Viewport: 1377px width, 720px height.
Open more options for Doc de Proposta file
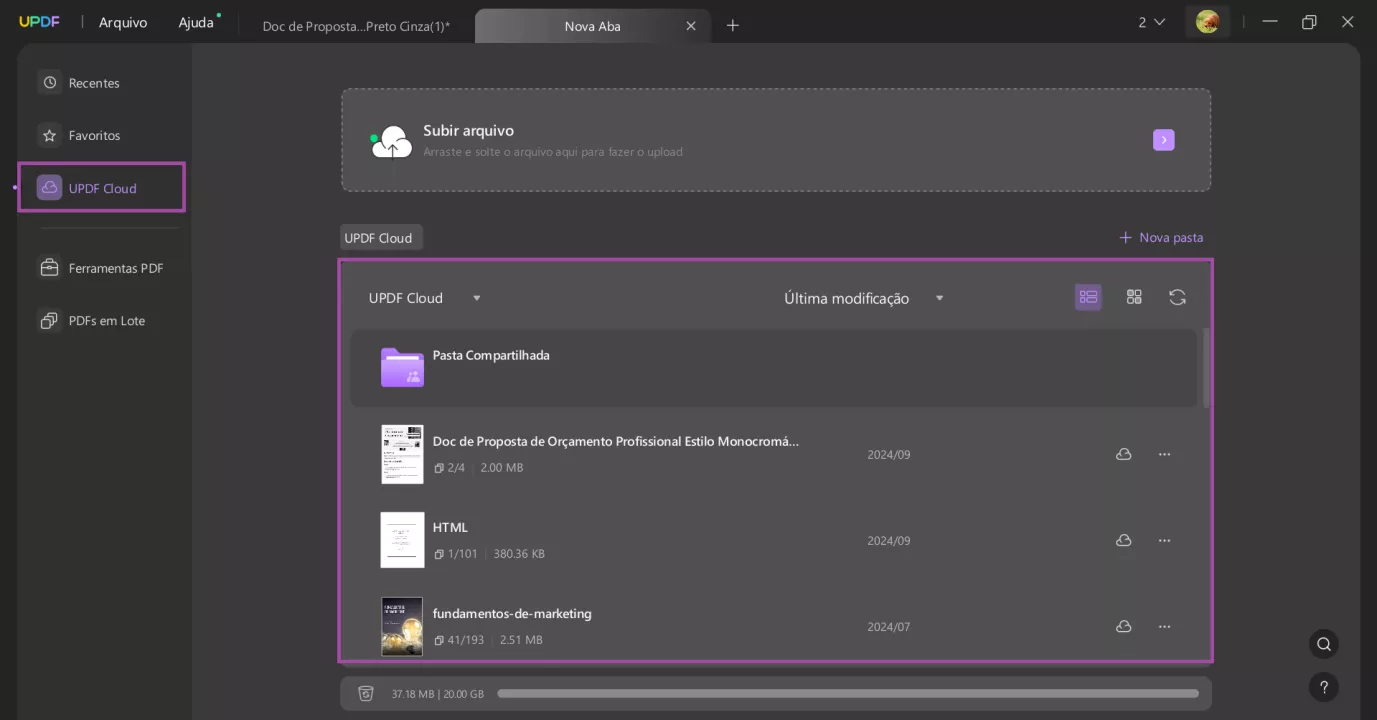(x=1164, y=454)
